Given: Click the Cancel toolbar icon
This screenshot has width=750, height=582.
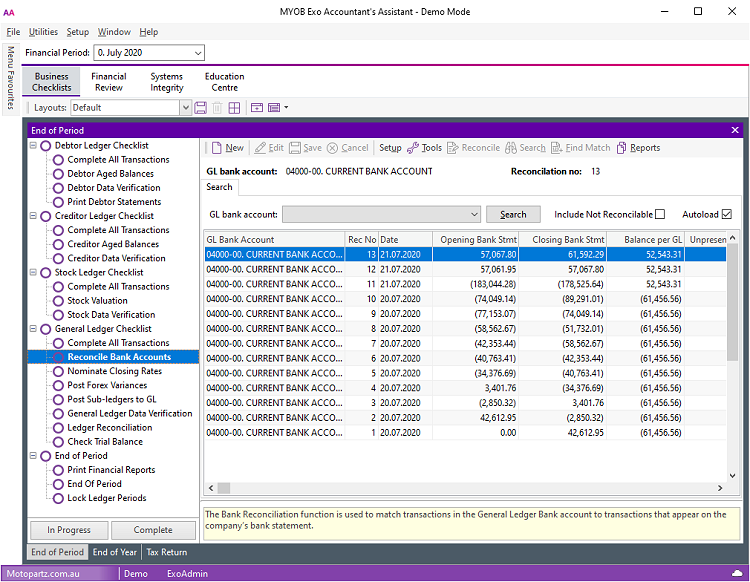Looking at the screenshot, I should pyautogui.click(x=347, y=148).
